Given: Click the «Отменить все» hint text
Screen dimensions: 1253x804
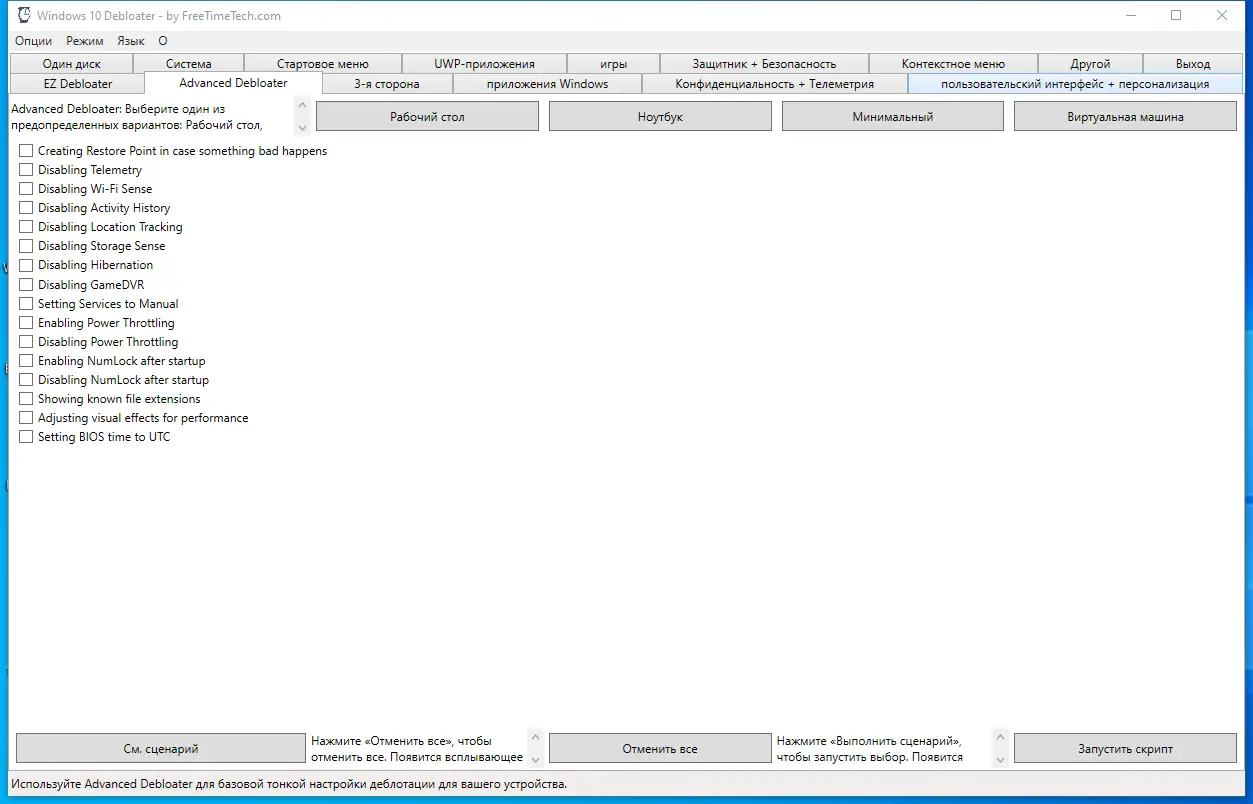Looking at the screenshot, I should pos(418,749).
